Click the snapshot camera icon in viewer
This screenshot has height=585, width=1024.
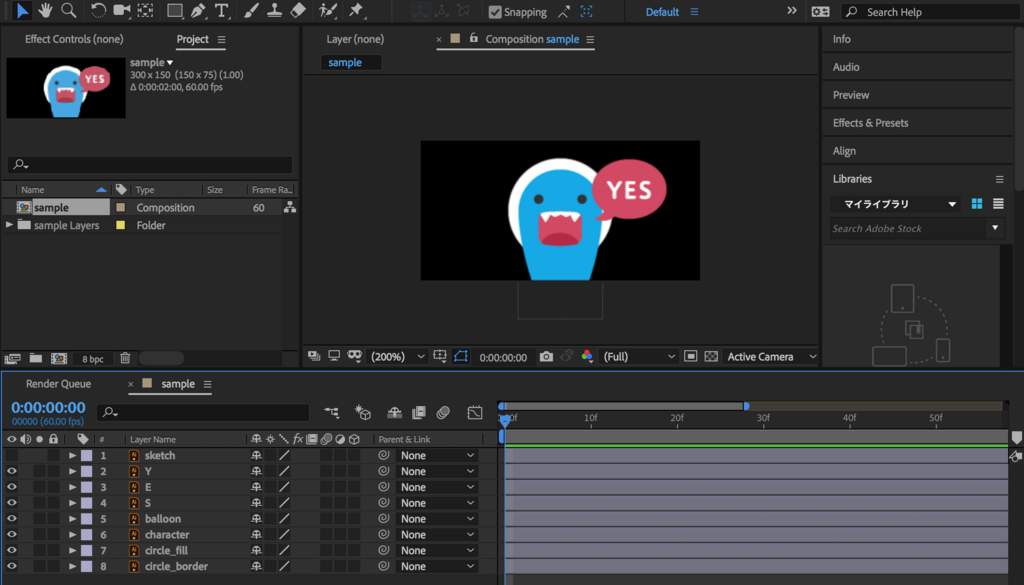tap(546, 356)
